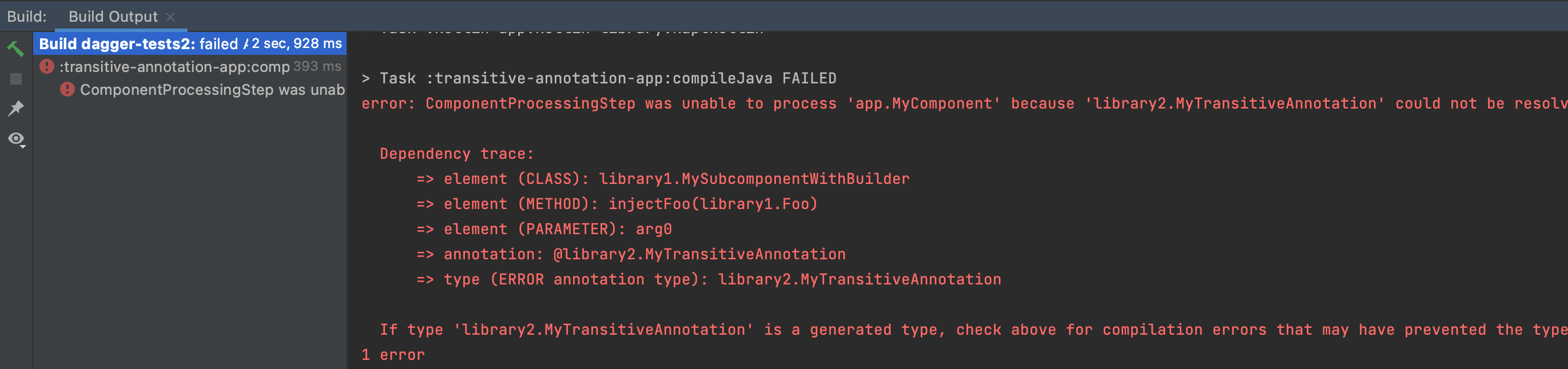Screen dimensions: 1568x369
Task: Toggle pinned mode for the Build Output tab
Action: click(x=16, y=108)
